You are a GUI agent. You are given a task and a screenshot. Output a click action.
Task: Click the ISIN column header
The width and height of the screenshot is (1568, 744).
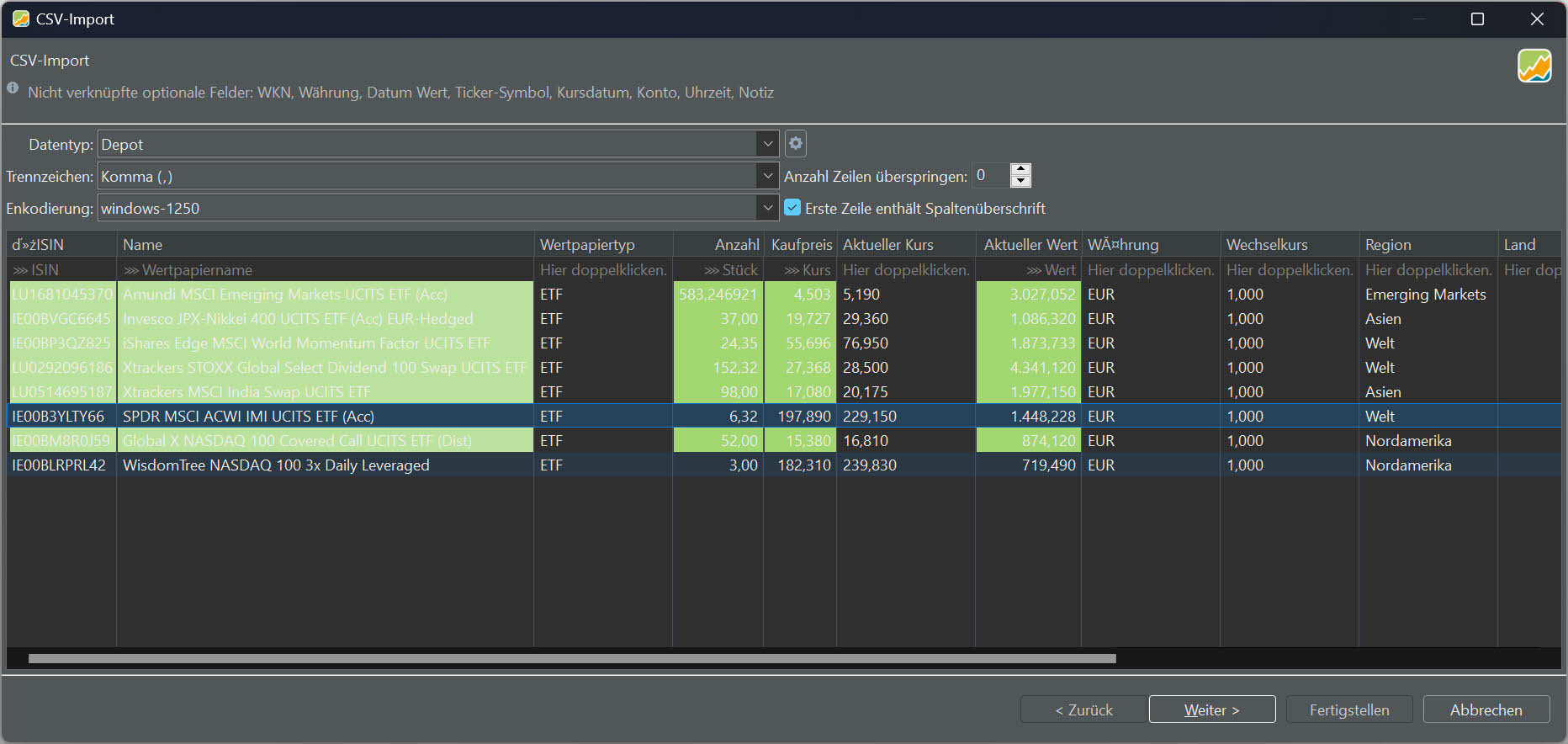tap(61, 244)
